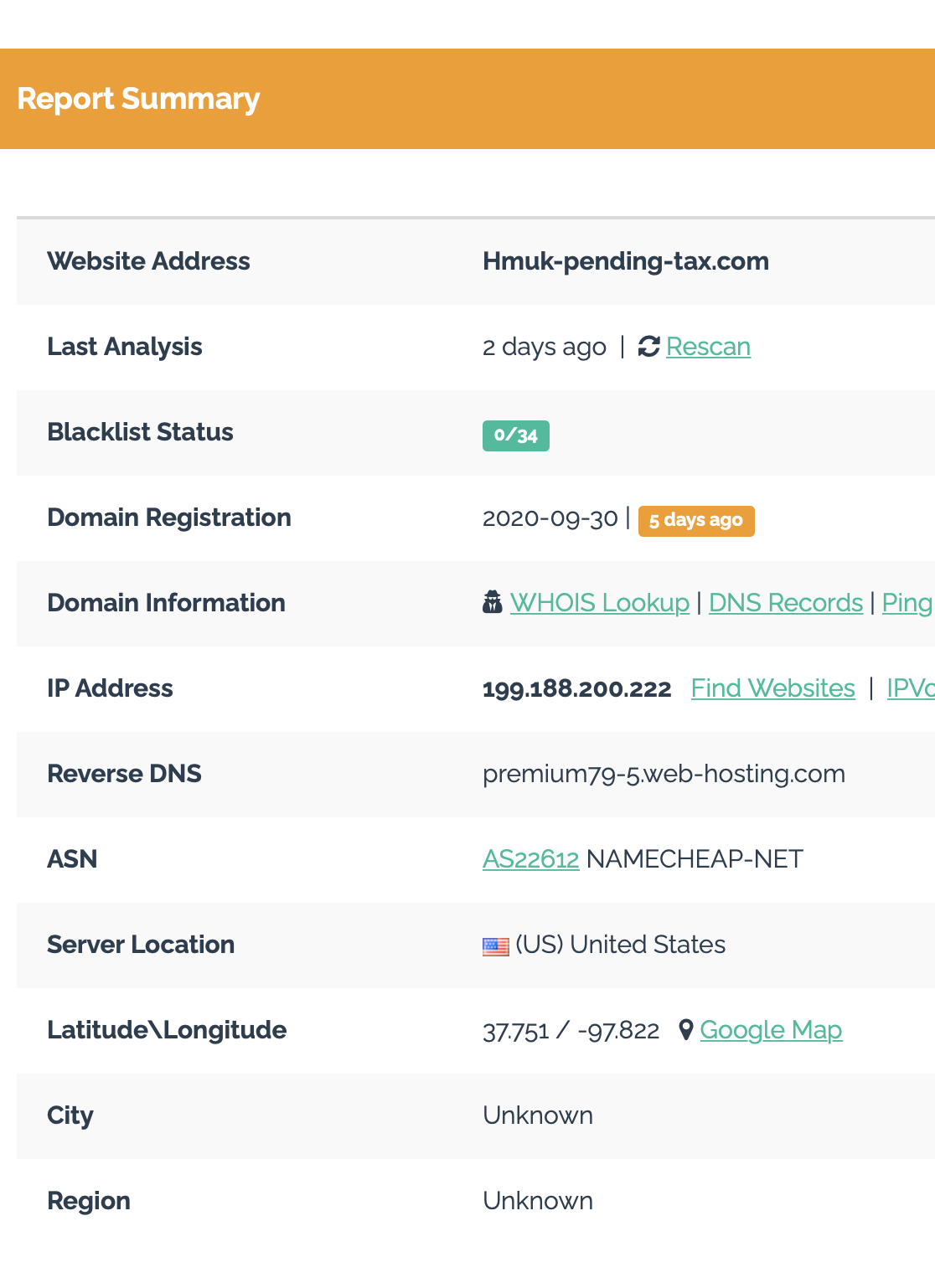
Task: Click the WHOIS spy icon
Action: tap(493, 602)
